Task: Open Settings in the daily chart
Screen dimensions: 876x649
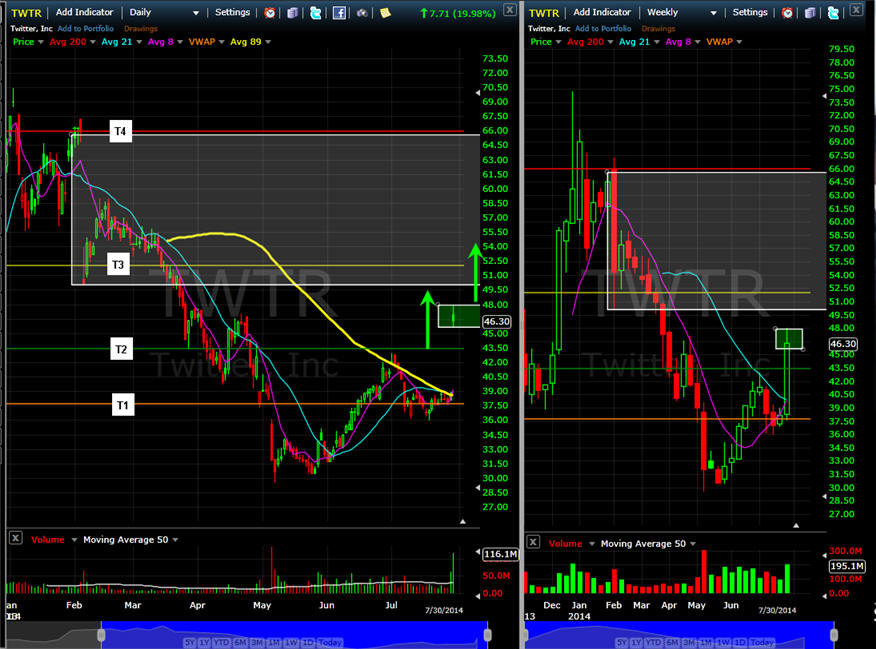Action: point(233,13)
